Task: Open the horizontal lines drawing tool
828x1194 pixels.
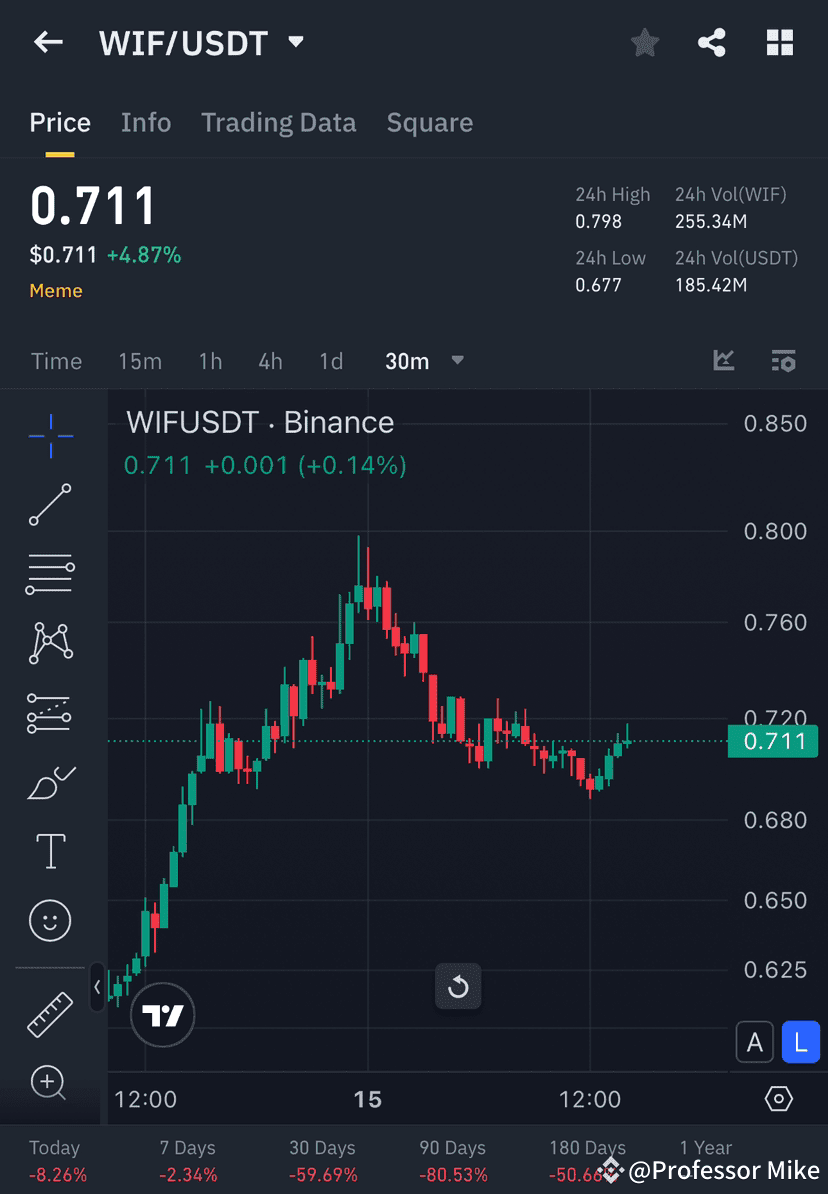Action: pos(50,574)
